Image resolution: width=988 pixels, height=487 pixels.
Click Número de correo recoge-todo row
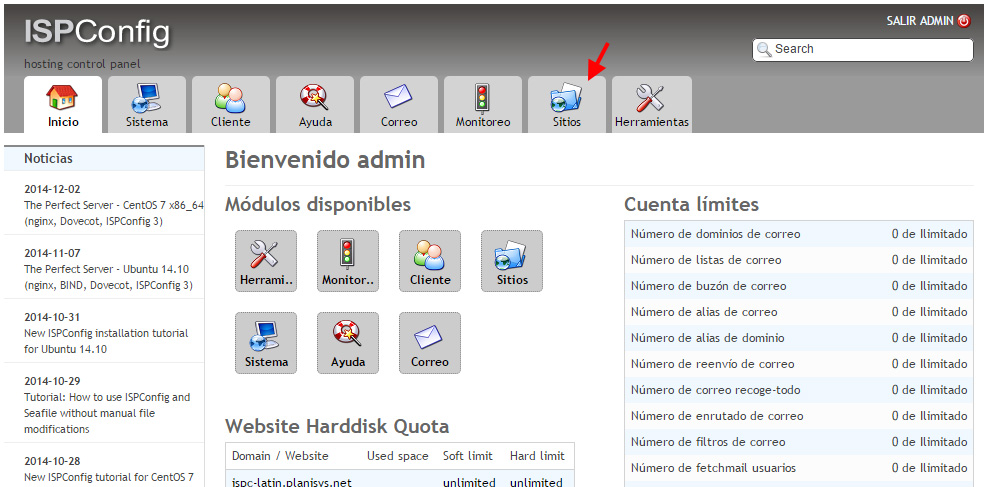coord(798,390)
